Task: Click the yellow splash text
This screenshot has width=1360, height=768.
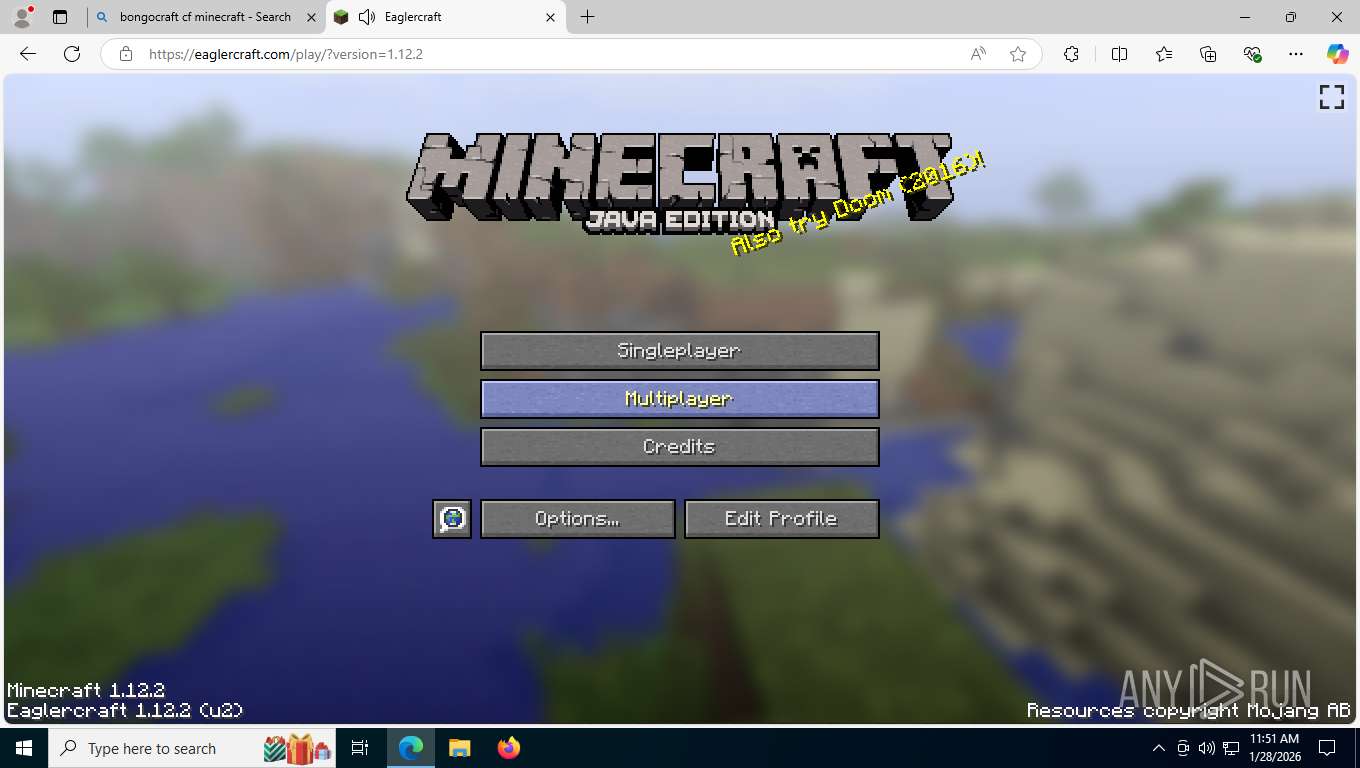Action: (858, 204)
